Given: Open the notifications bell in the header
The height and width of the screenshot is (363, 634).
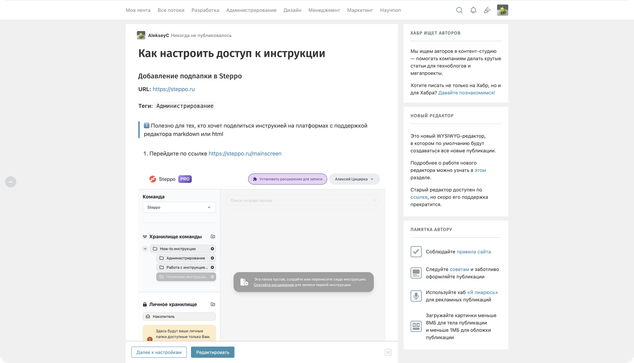Looking at the screenshot, I should pos(473,10).
